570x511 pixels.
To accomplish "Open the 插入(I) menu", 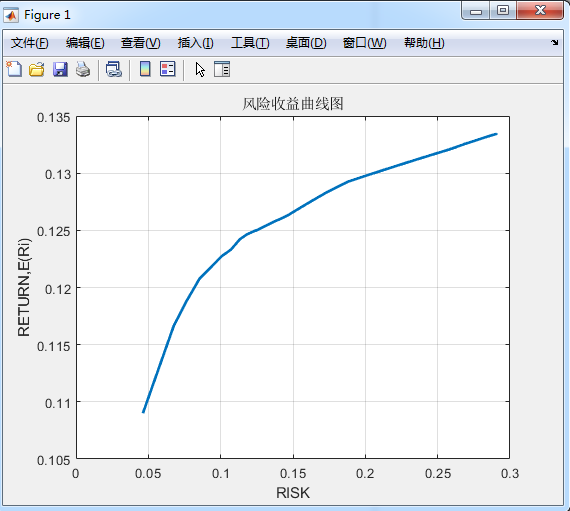I will 196,43.
